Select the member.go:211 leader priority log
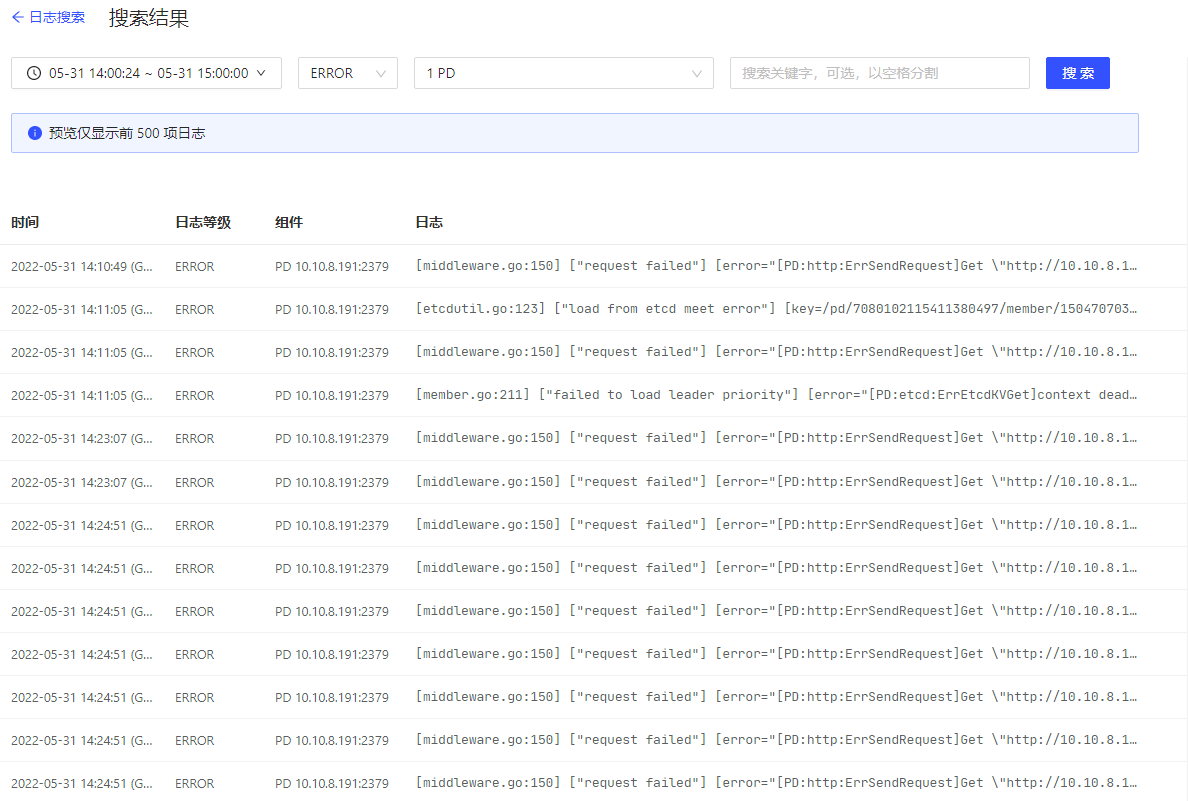Image resolution: width=1188 pixels, height=801 pixels. tap(776, 395)
